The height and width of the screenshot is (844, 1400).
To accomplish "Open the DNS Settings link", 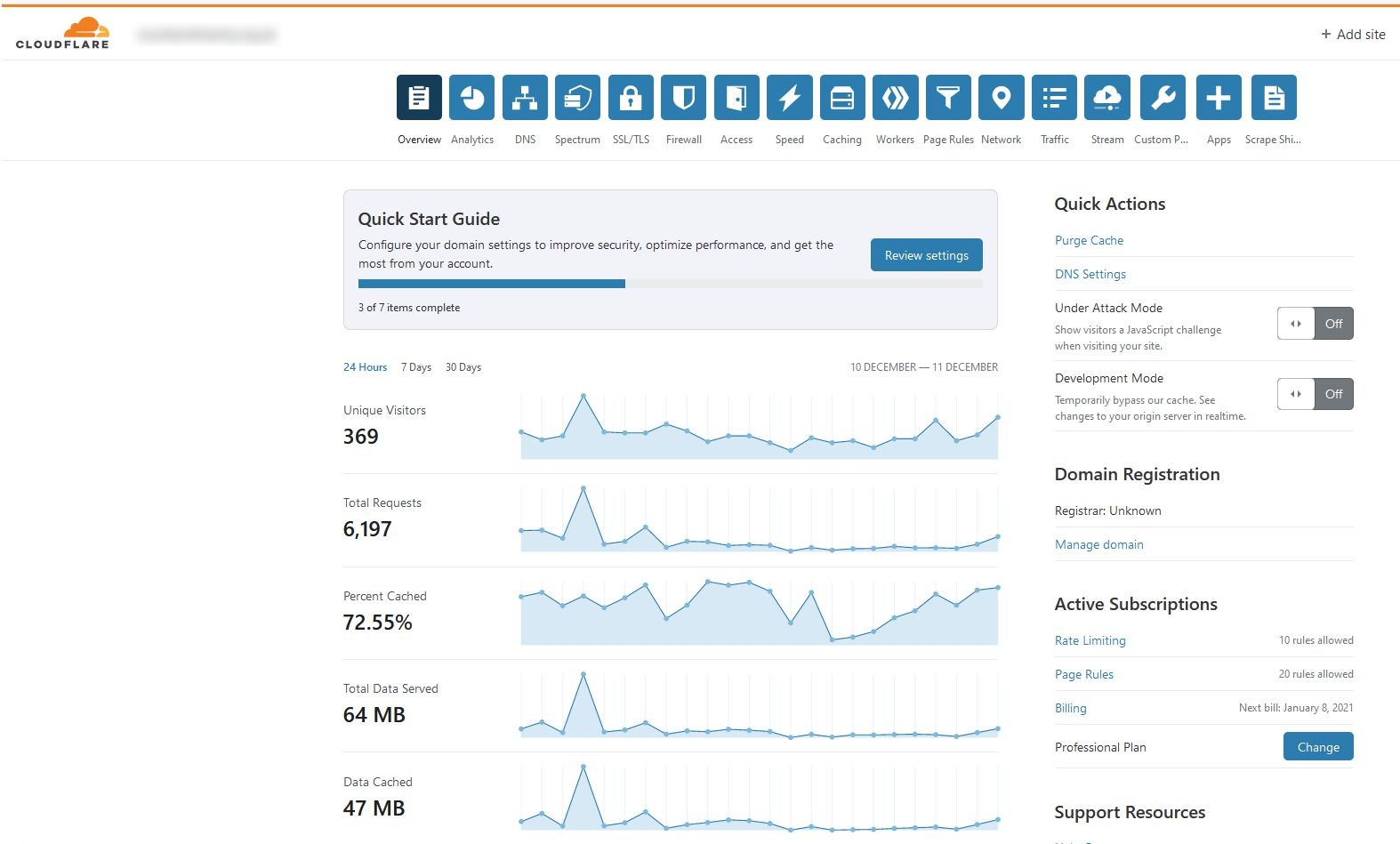I will (x=1090, y=274).
